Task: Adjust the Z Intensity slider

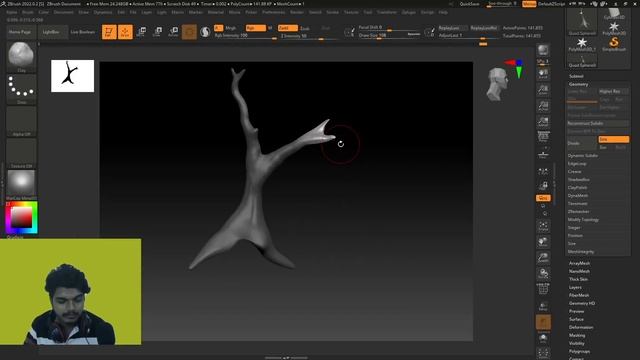Action: tap(309, 36)
